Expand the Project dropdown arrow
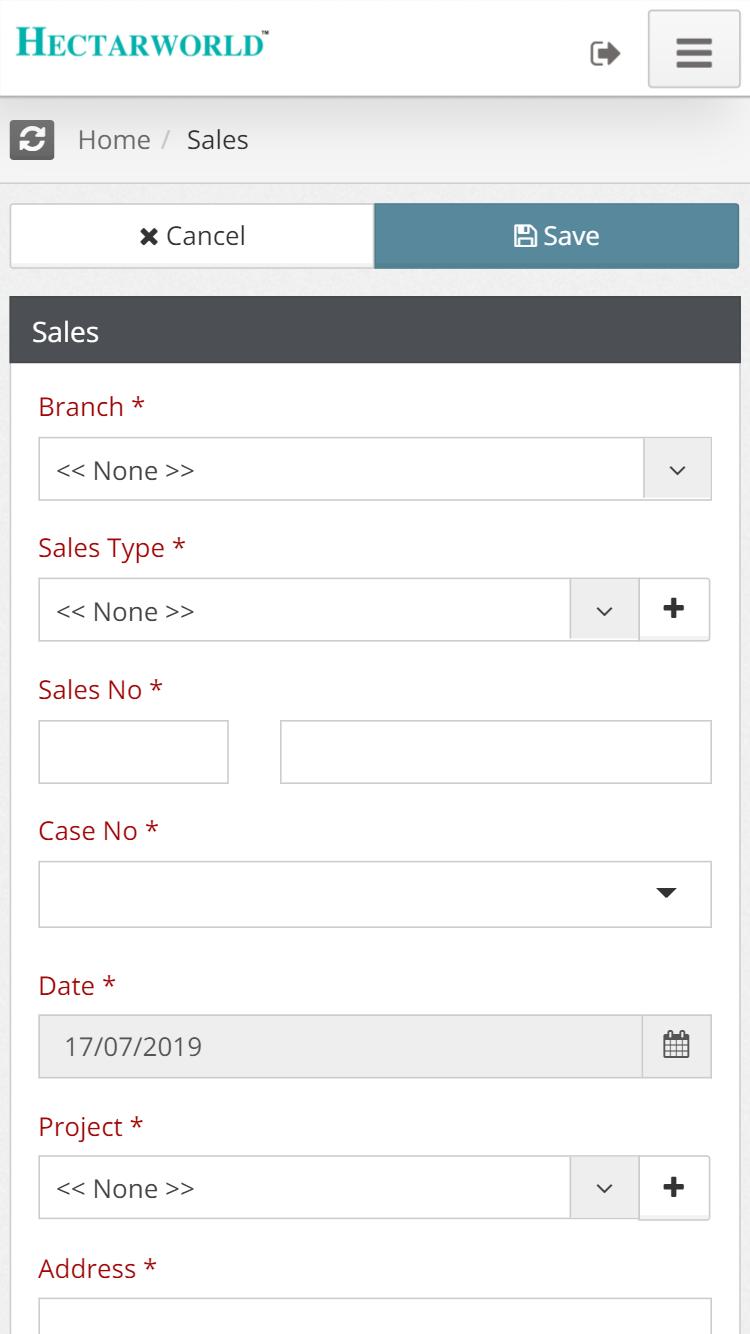 click(604, 1188)
